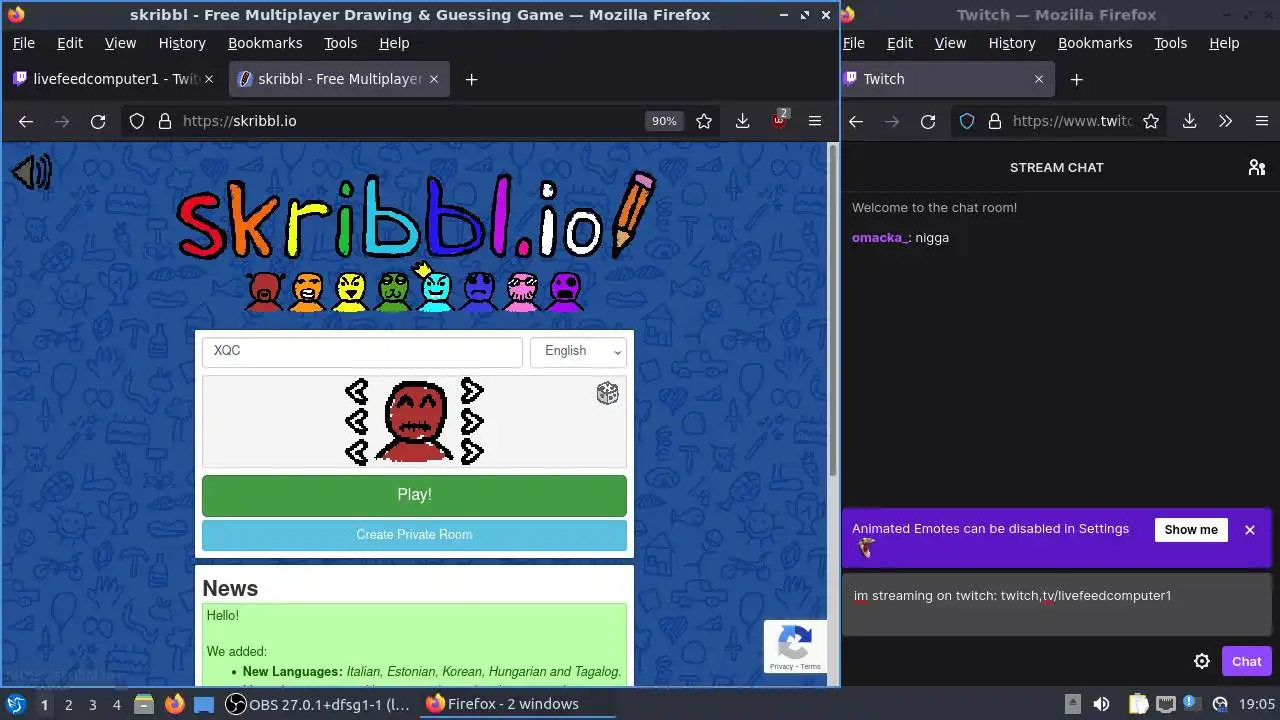The width and height of the screenshot is (1280, 720).
Task: Open hamburger menu in skribbl Firefox window
Action: point(815,121)
